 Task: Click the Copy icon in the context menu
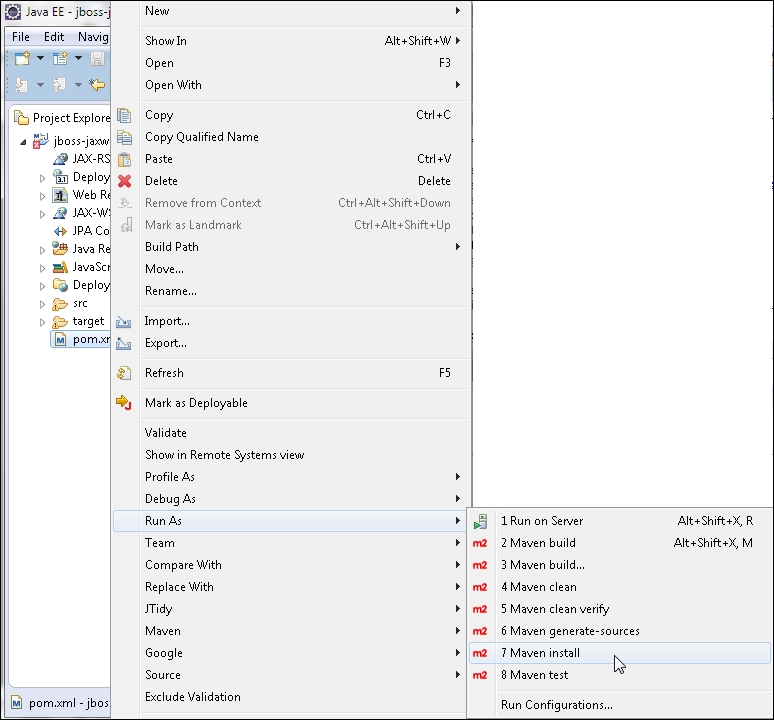tap(124, 115)
